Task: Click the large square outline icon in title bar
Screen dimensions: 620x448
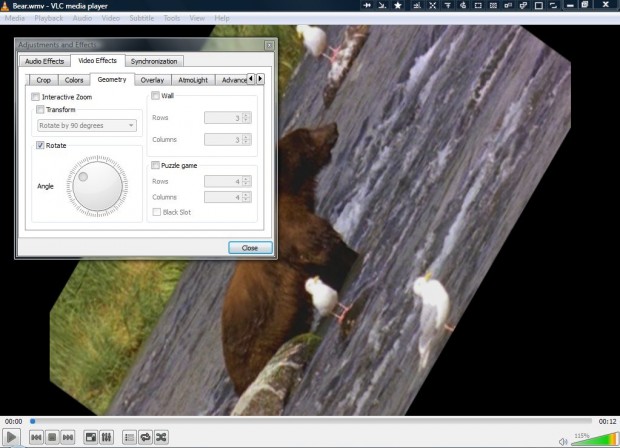Action: (x=539, y=6)
